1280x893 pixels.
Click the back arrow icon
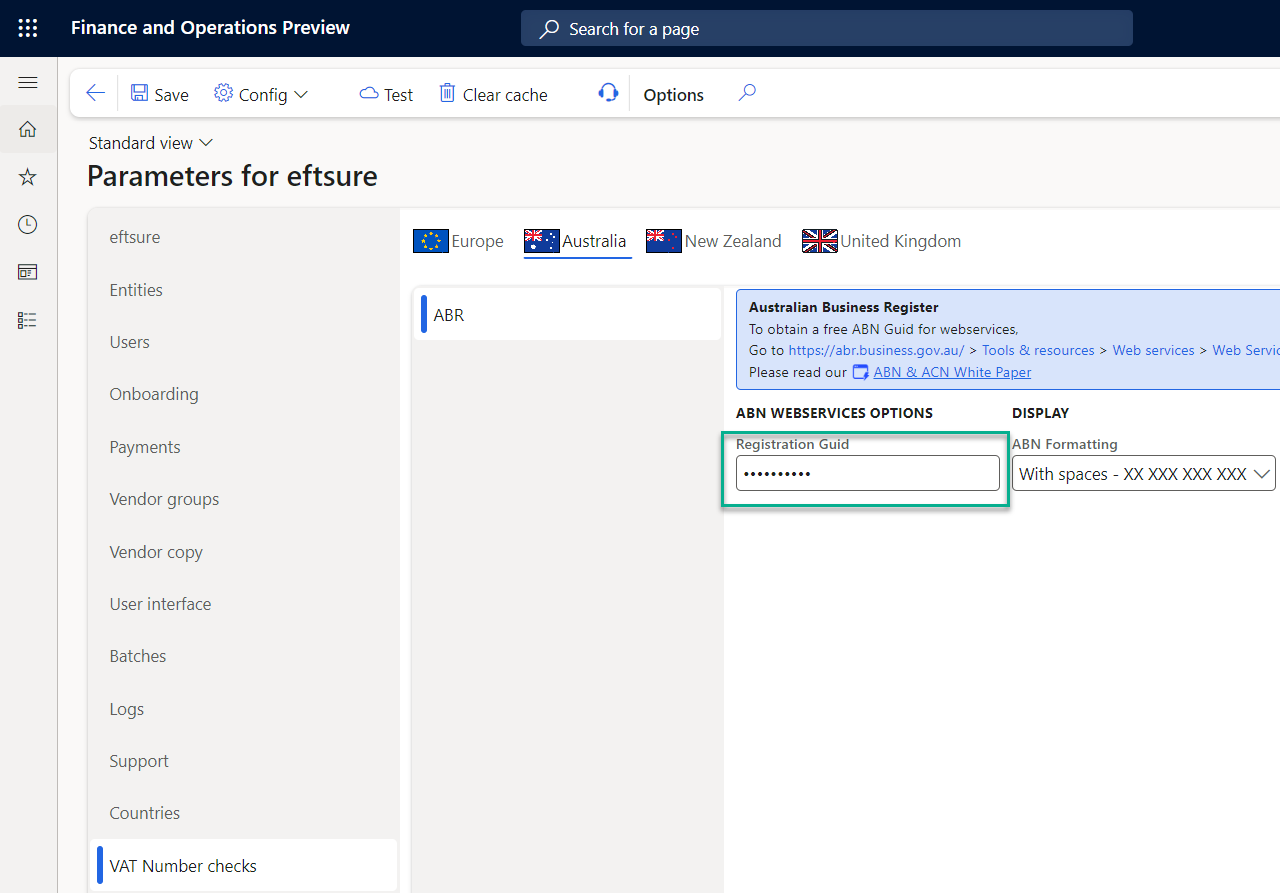95,94
